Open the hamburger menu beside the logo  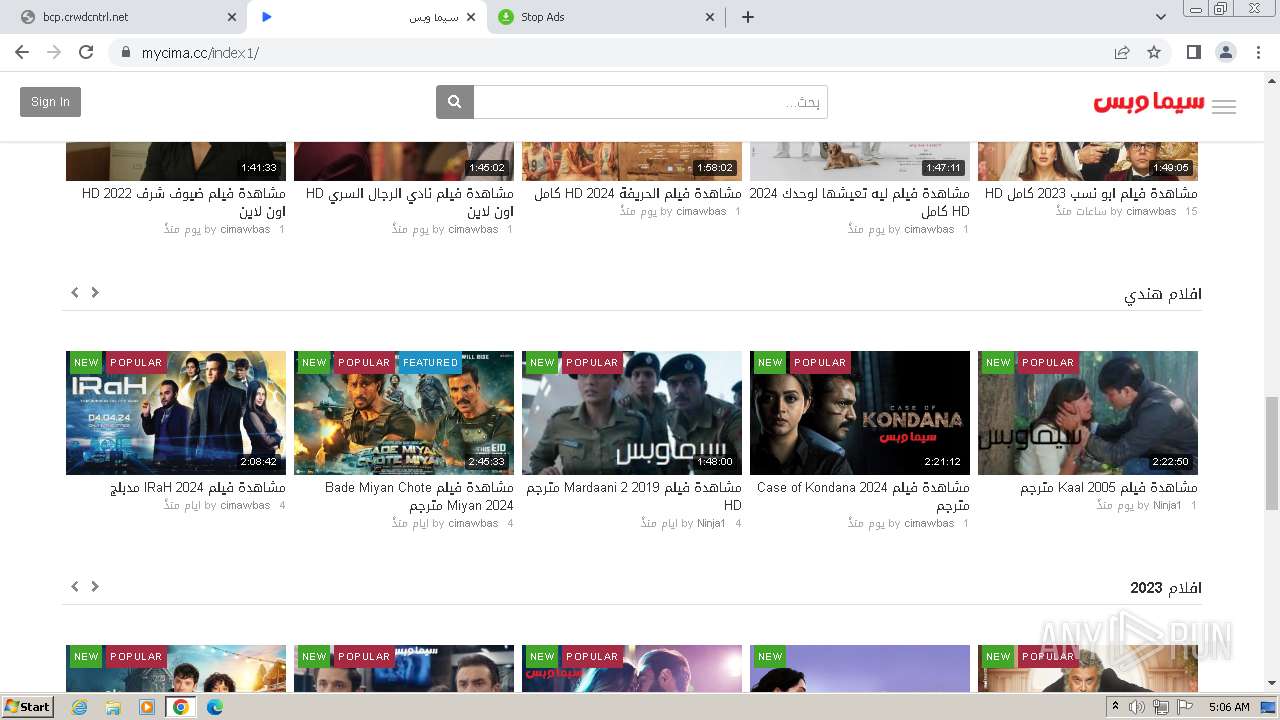(1224, 107)
